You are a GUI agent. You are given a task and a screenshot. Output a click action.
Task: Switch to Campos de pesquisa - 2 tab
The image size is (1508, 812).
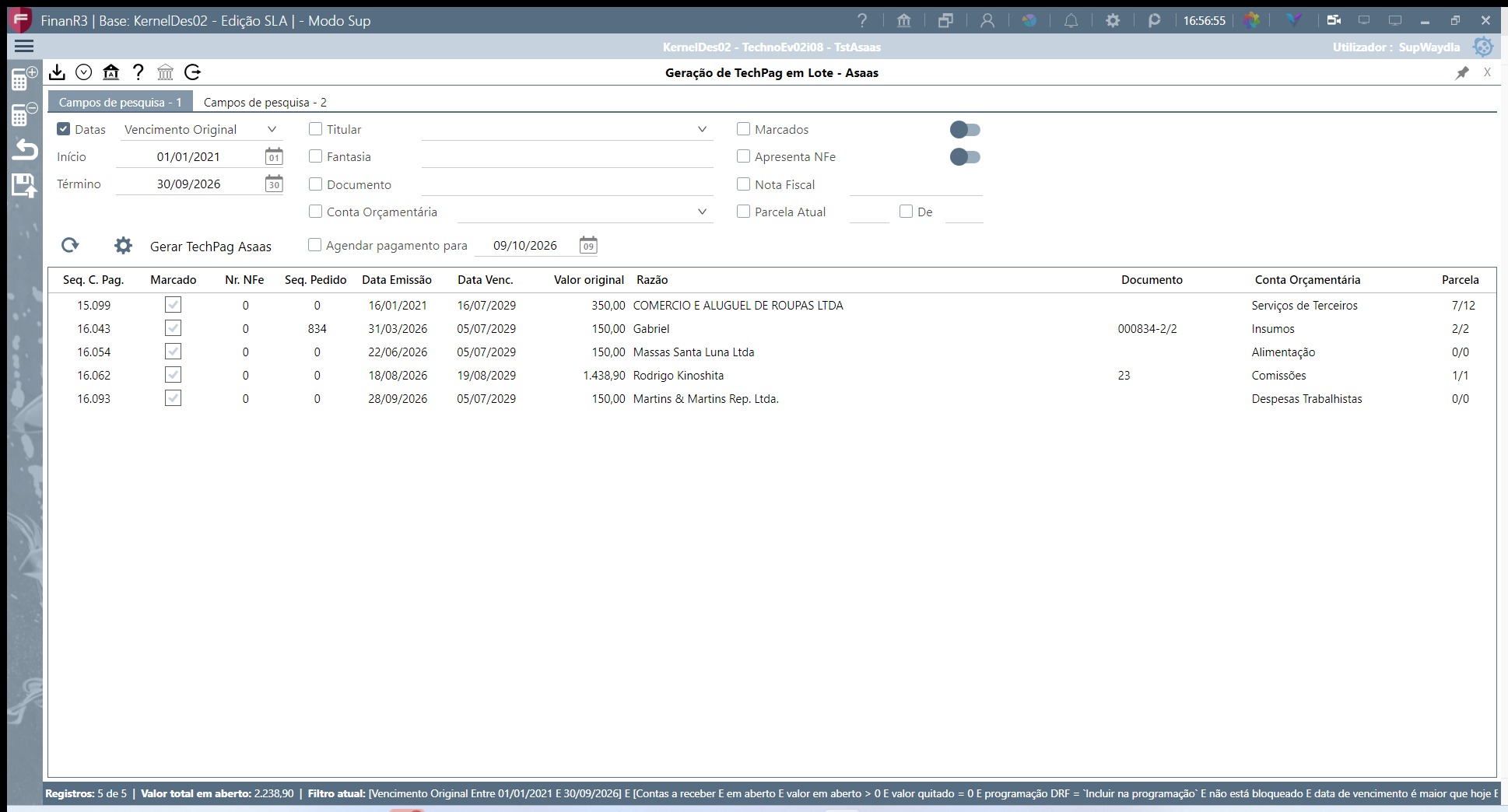265,102
